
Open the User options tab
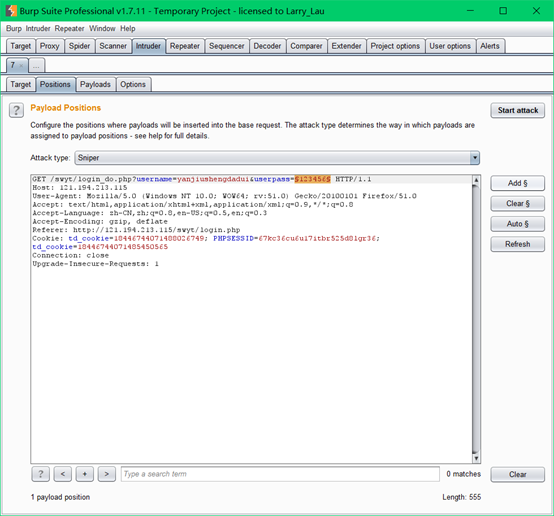pyautogui.click(x=450, y=46)
